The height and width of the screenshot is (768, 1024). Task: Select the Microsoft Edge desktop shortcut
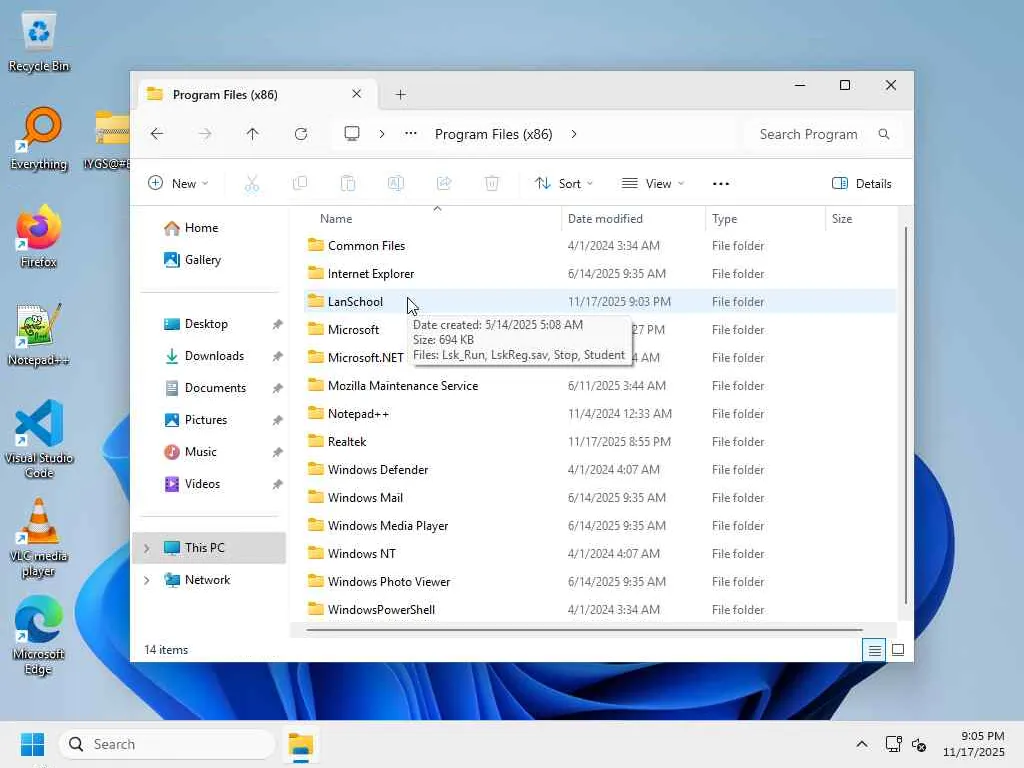click(39, 635)
